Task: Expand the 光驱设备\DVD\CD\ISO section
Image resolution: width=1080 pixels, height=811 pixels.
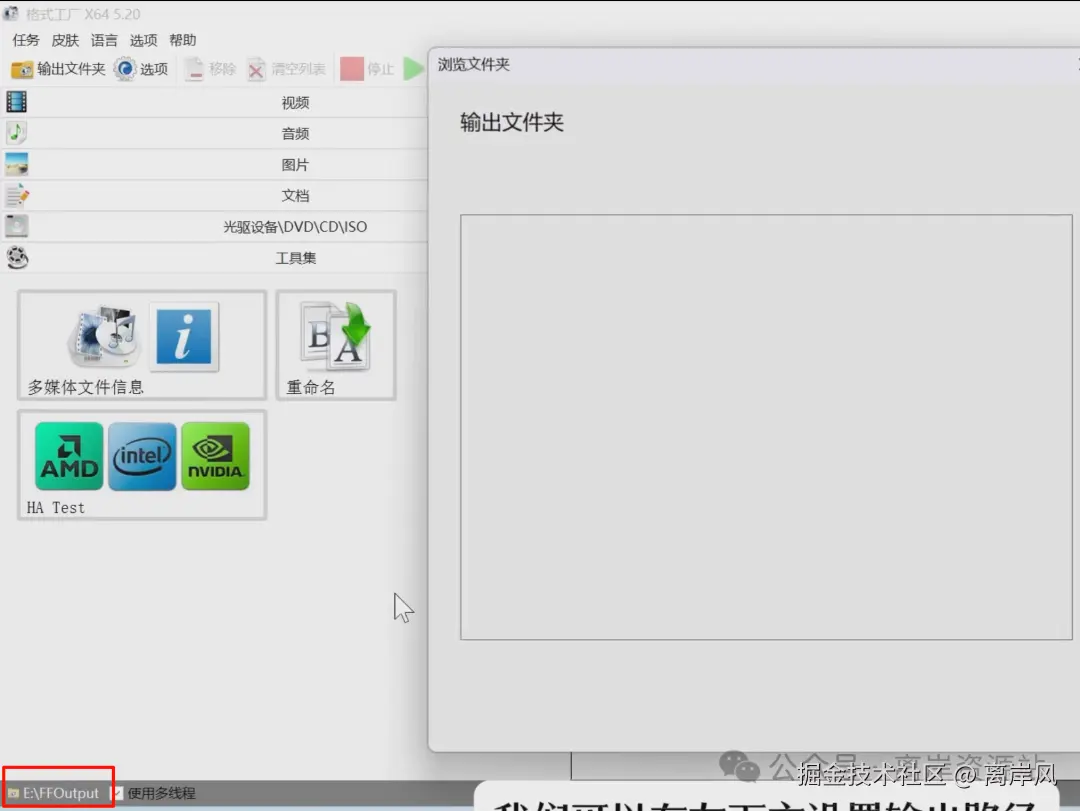Action: tap(296, 226)
